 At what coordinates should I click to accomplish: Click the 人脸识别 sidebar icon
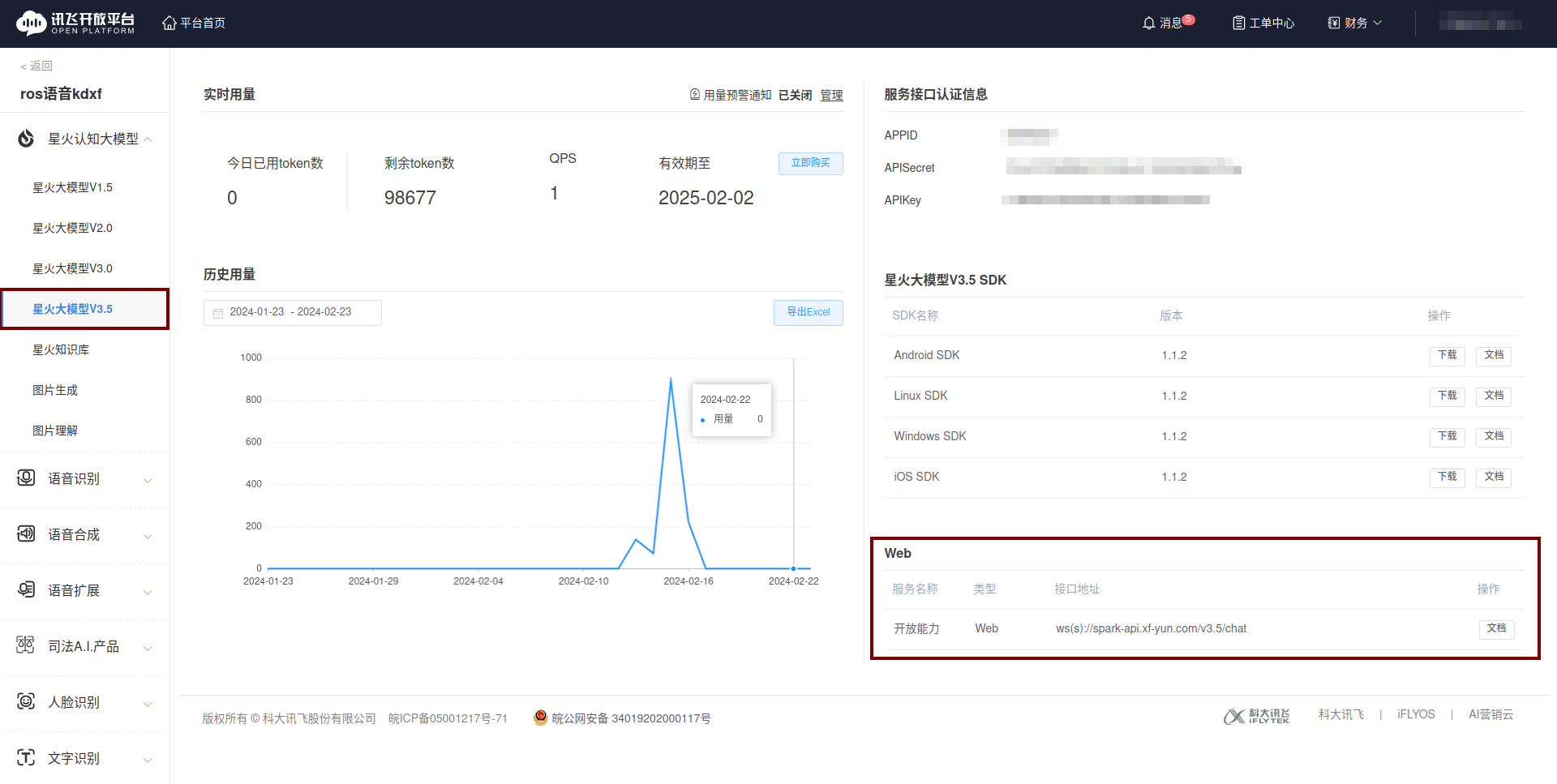26,701
